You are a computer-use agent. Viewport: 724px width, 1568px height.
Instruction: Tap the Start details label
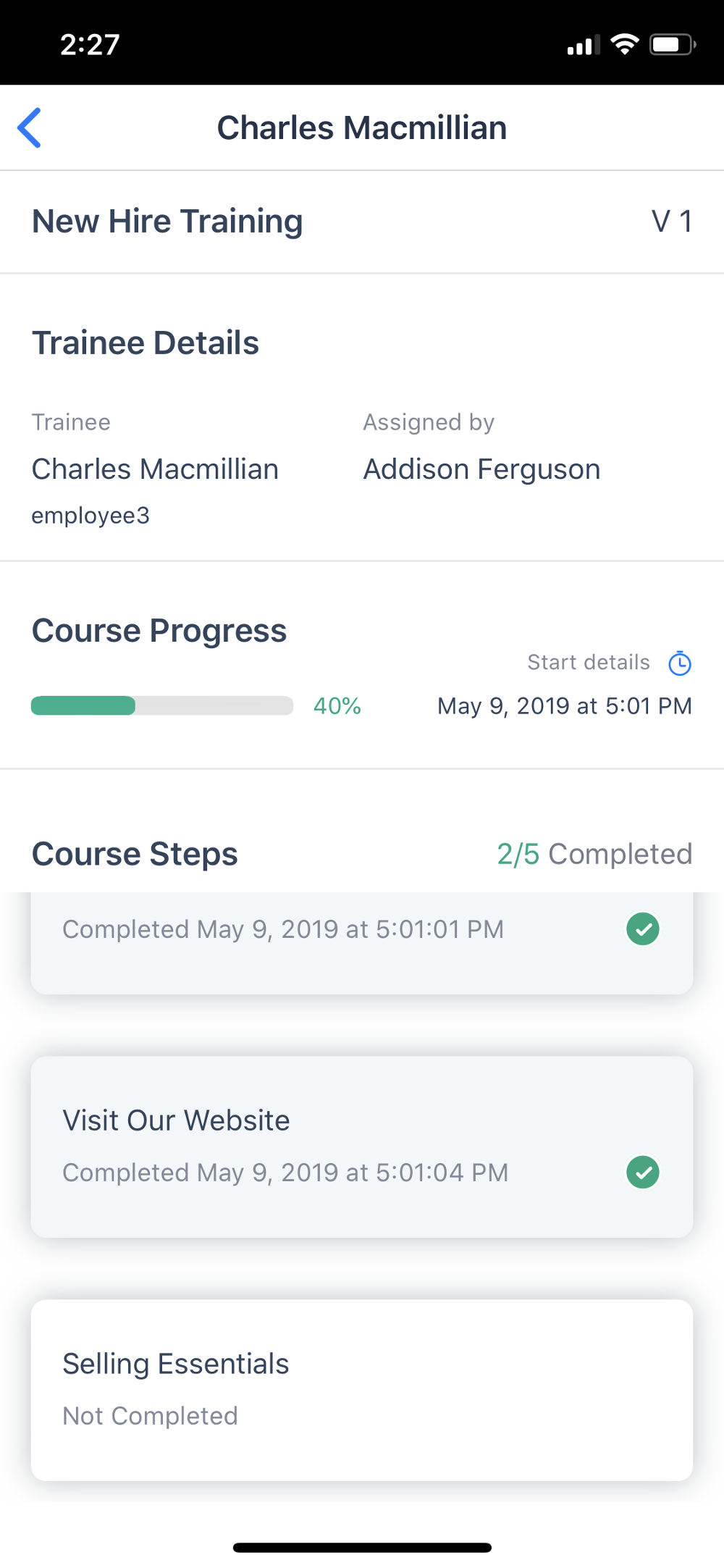pos(588,663)
